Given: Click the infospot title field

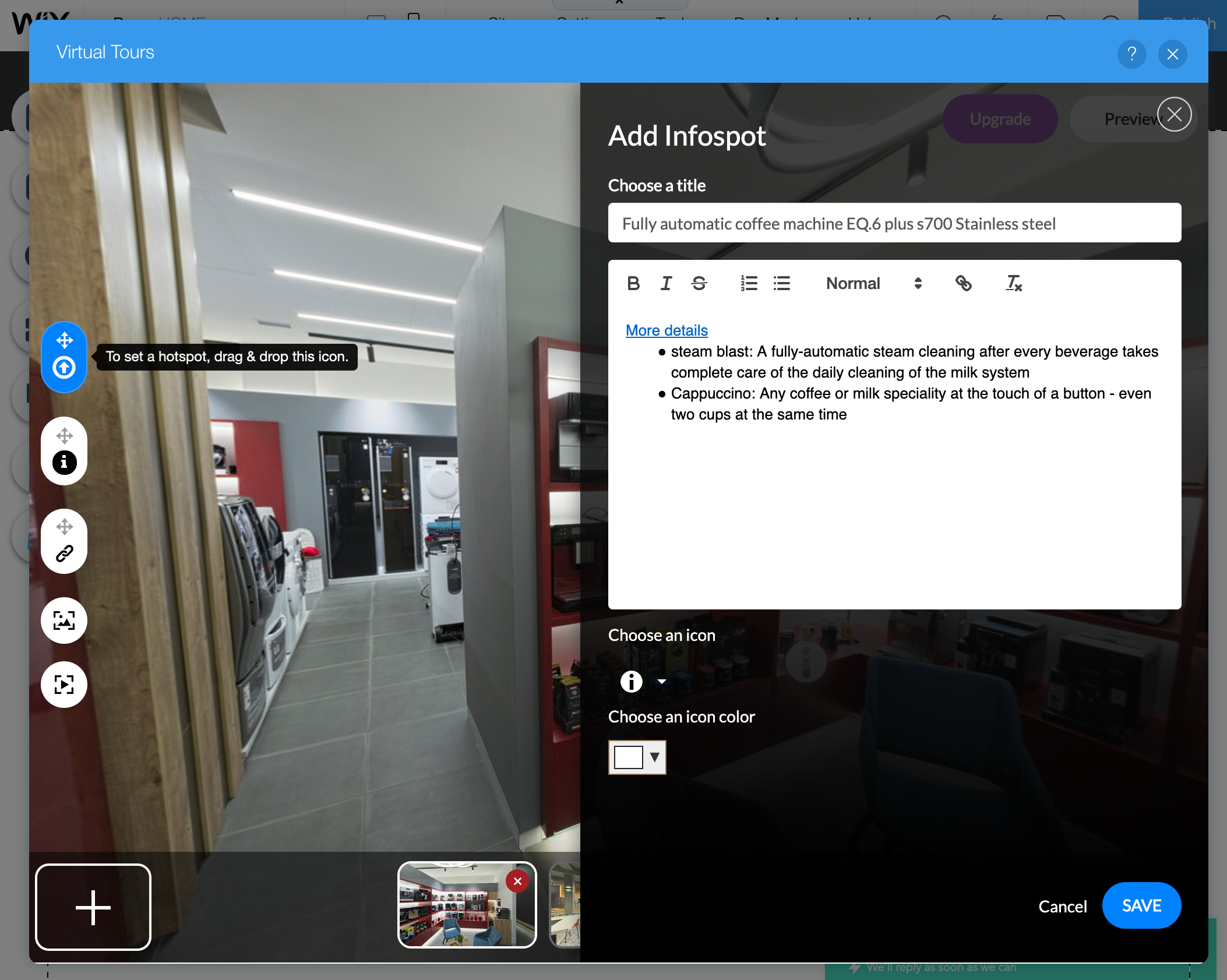Looking at the screenshot, I should tap(894, 223).
